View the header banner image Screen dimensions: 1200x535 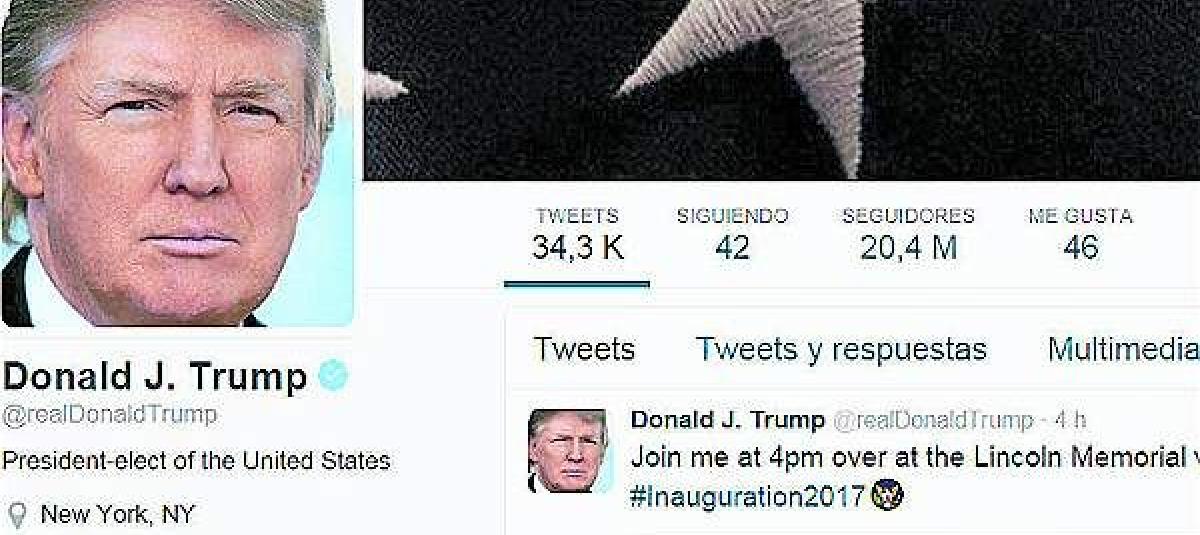pos(781,90)
